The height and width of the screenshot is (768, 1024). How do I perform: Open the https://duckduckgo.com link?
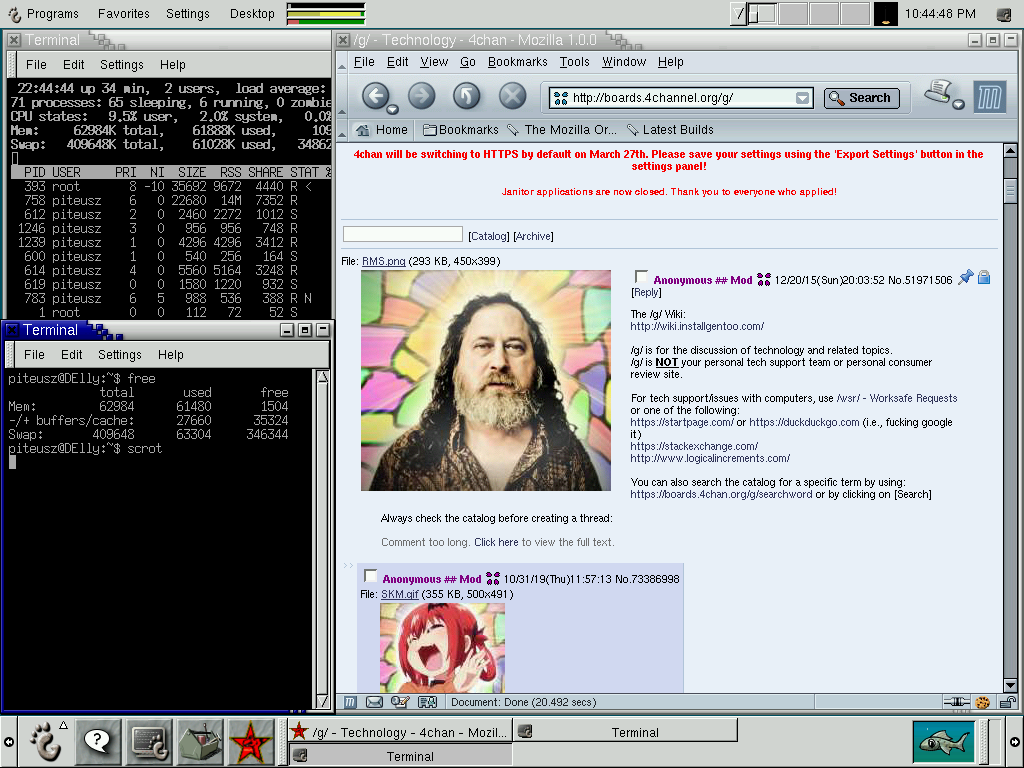(804, 423)
